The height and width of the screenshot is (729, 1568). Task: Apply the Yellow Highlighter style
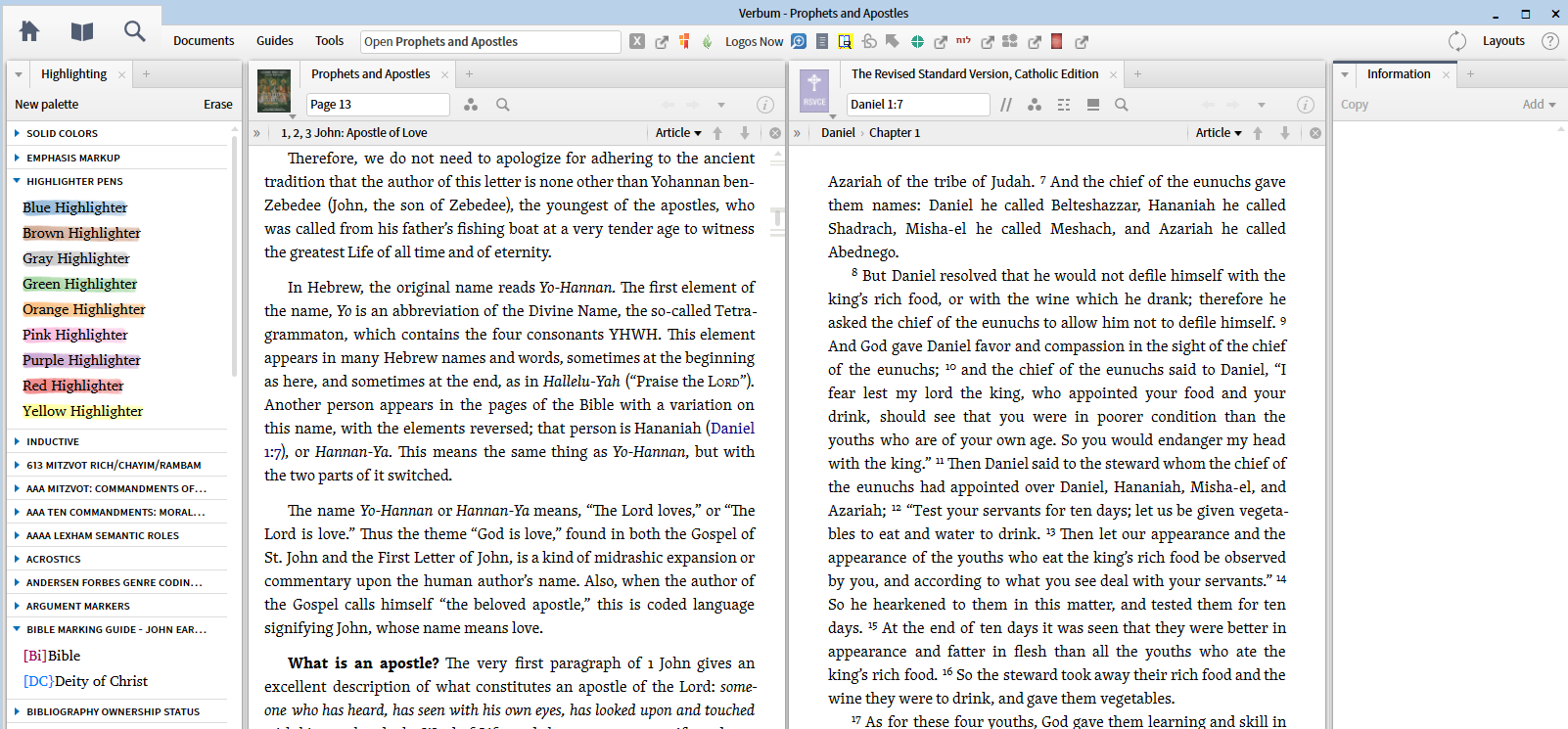(82, 411)
